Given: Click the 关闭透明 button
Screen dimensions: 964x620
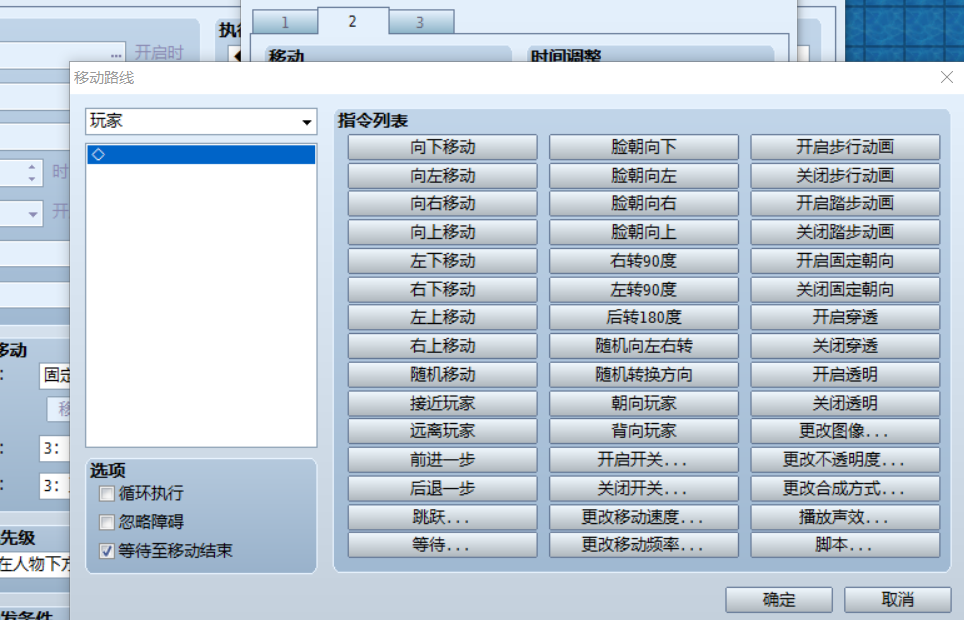Looking at the screenshot, I should tap(845, 403).
